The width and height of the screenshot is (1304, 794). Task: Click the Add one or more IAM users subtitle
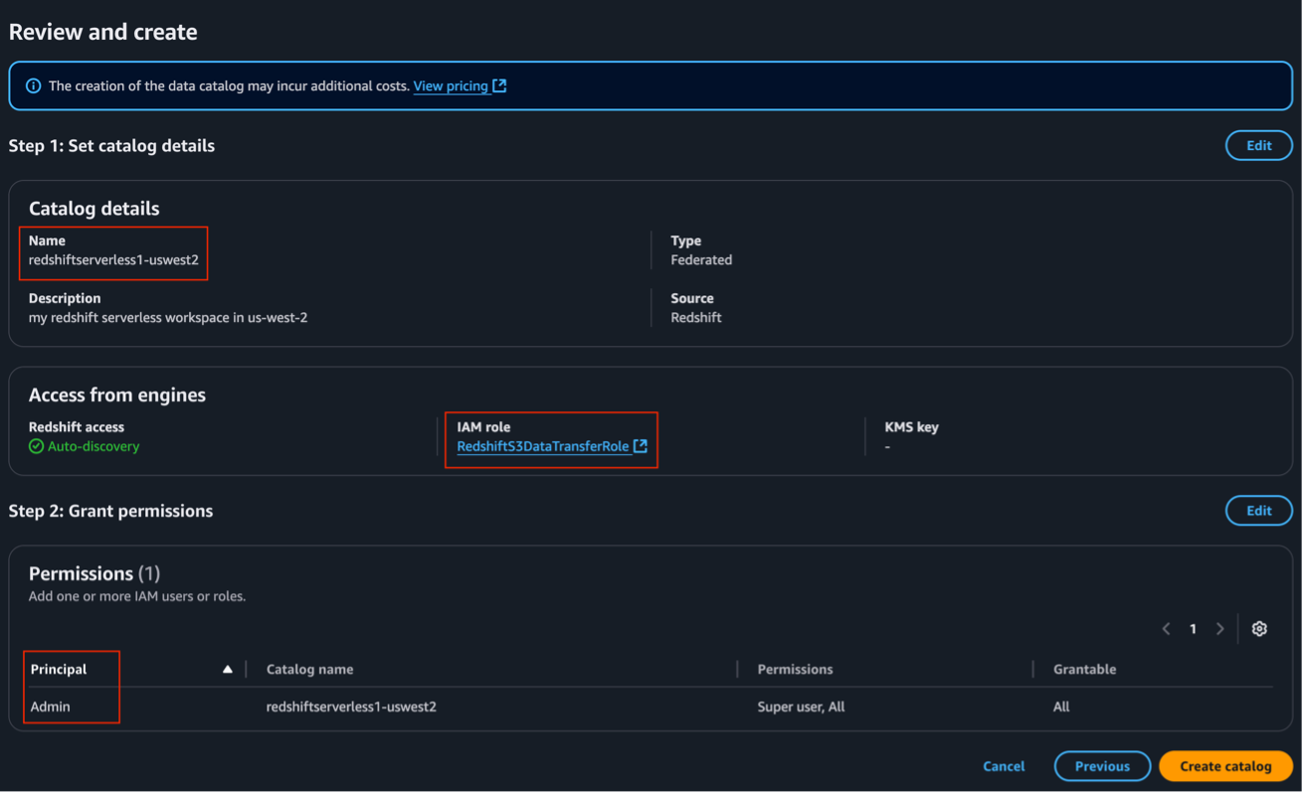point(137,596)
